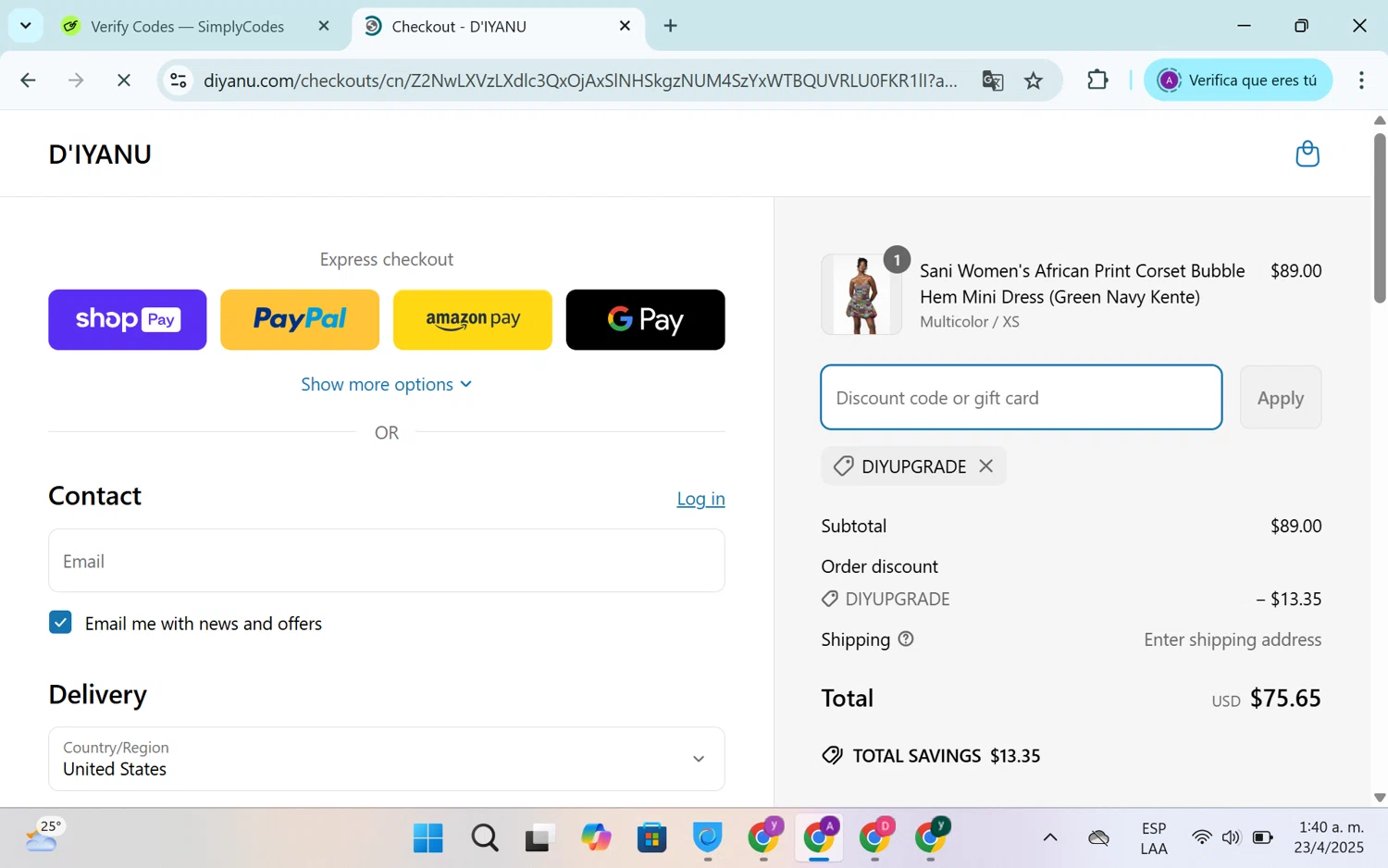Pay with Amazon Pay
1388x868 pixels.
473,319
